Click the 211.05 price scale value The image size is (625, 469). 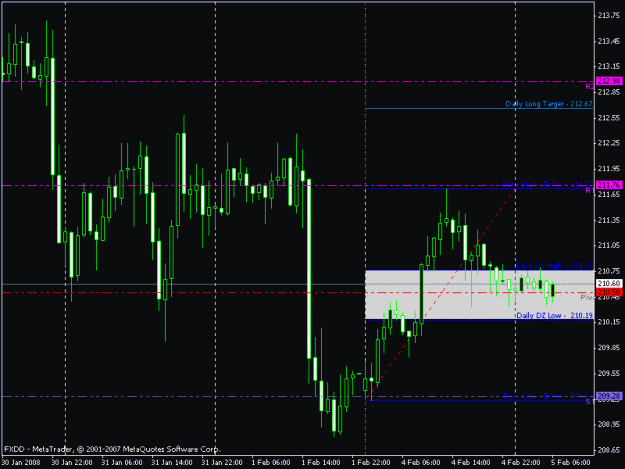609,245
